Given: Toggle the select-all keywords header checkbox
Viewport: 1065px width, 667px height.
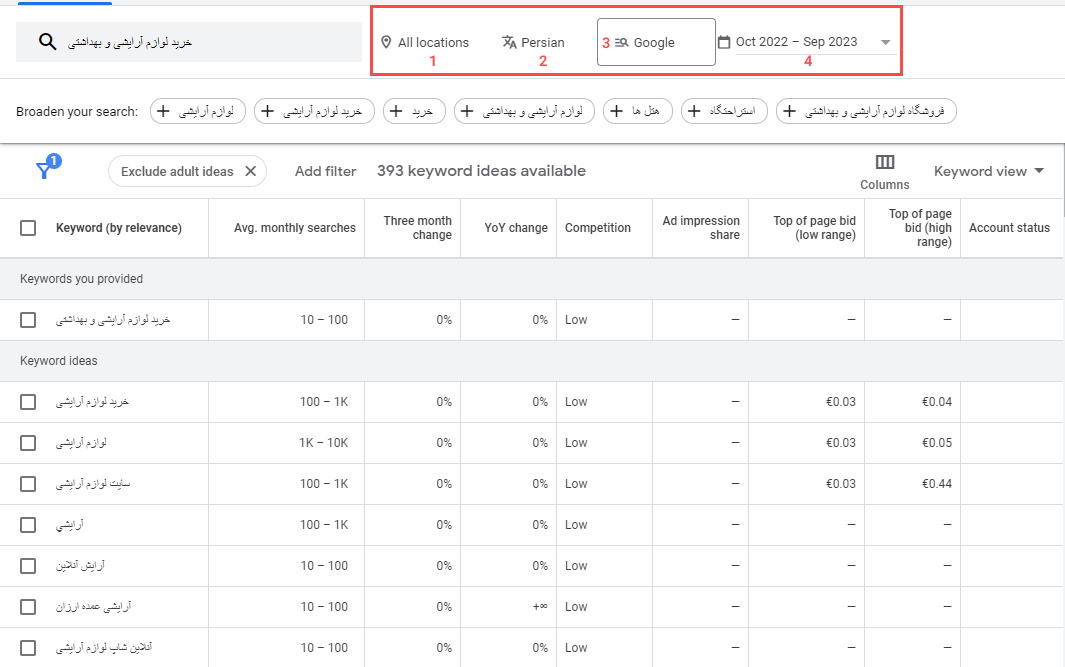Looking at the screenshot, I should [x=28, y=228].
